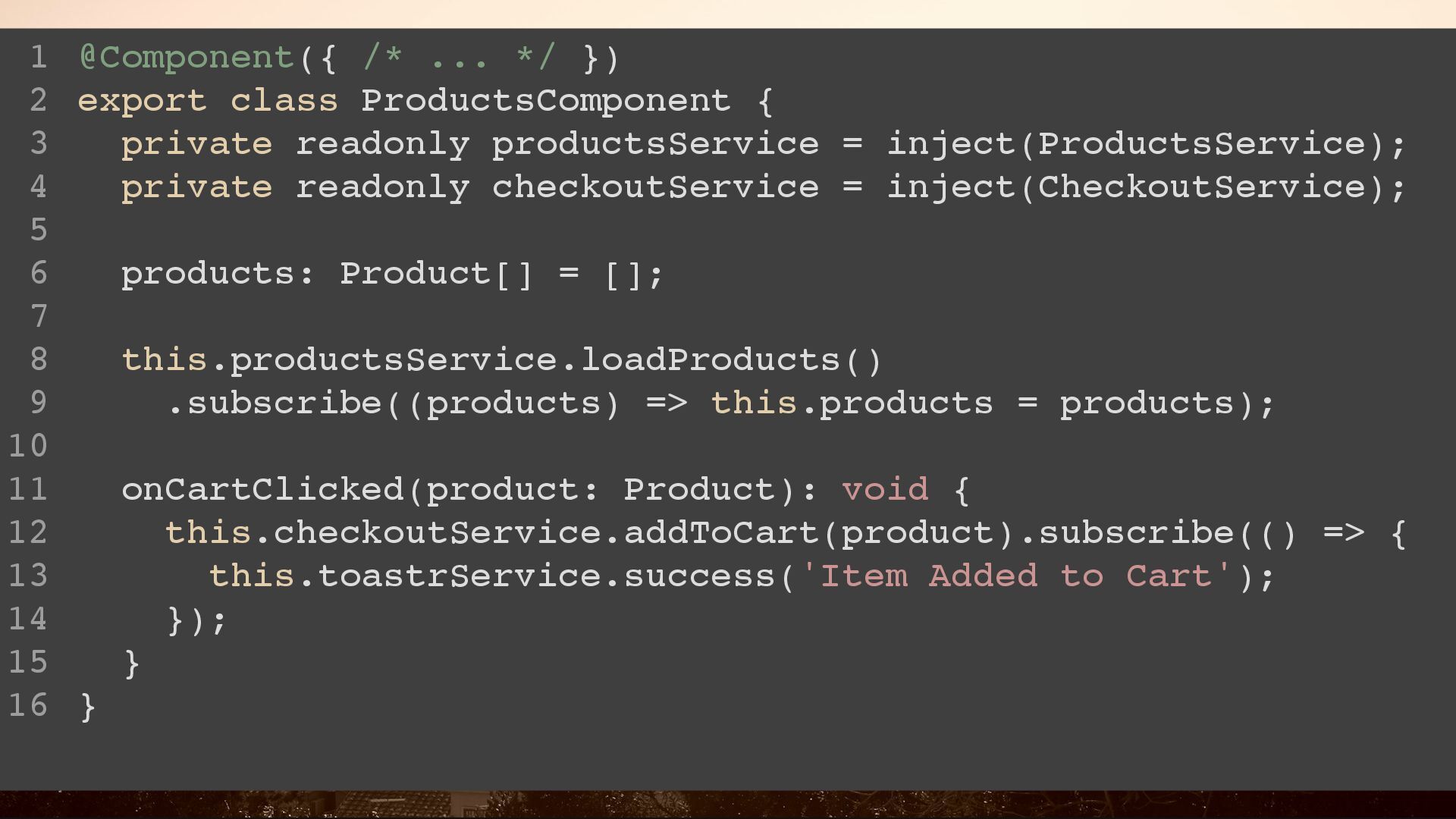
Task: Click loadProducts() method call on line 8
Action: click(731, 360)
